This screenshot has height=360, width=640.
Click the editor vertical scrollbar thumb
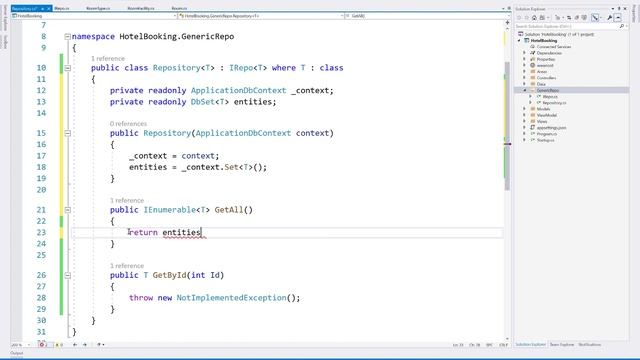click(507, 126)
